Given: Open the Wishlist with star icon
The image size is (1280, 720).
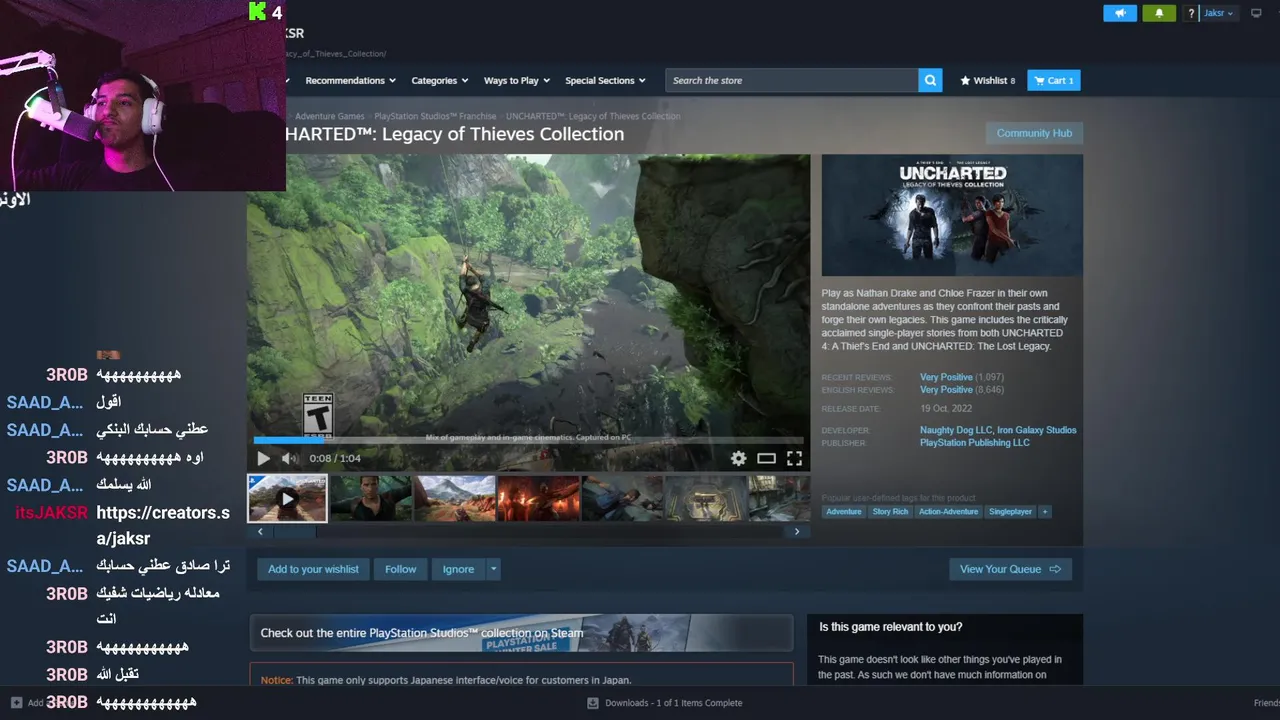Looking at the screenshot, I should [987, 80].
